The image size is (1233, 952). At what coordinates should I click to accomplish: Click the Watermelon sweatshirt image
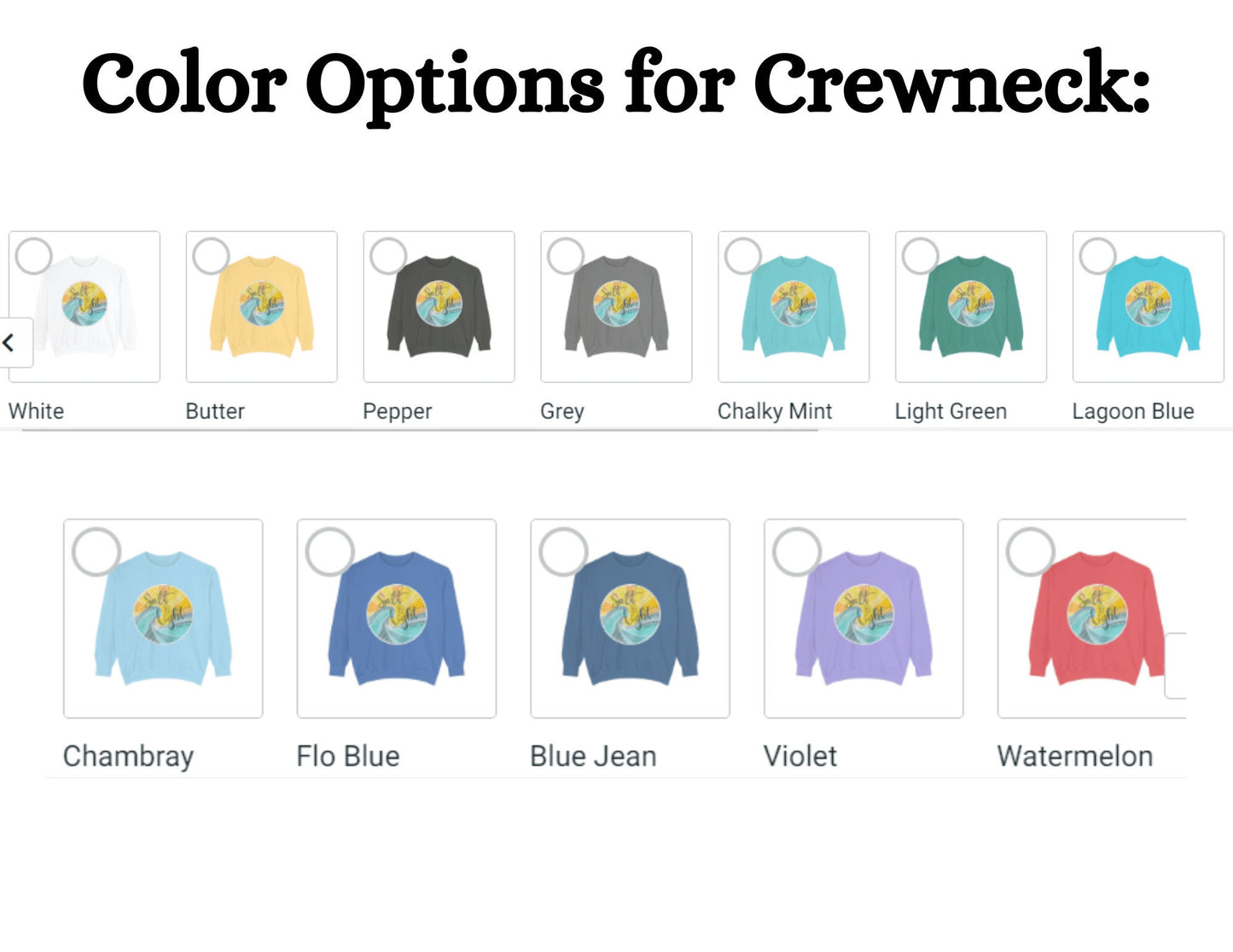pyautogui.click(x=1091, y=618)
